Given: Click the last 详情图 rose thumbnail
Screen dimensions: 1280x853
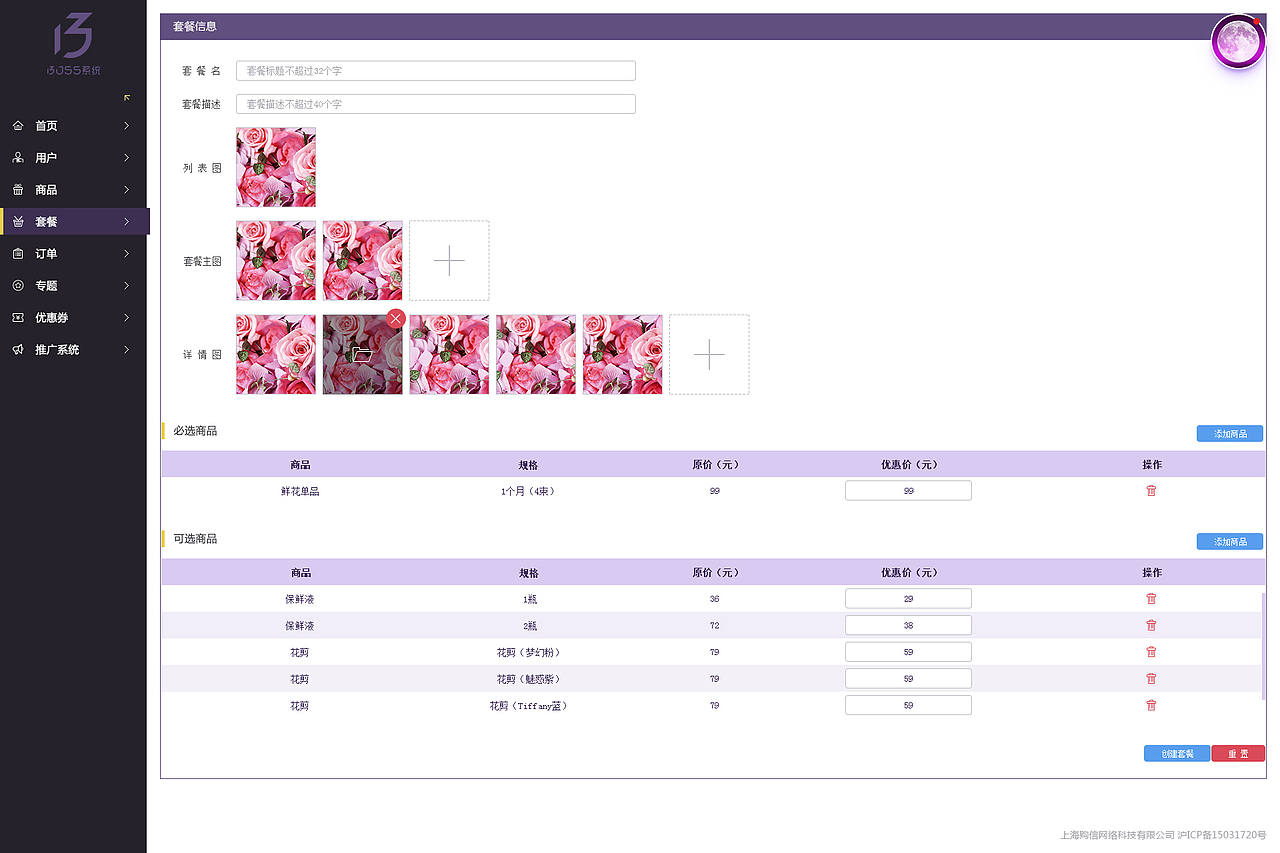Looking at the screenshot, I should point(623,354).
